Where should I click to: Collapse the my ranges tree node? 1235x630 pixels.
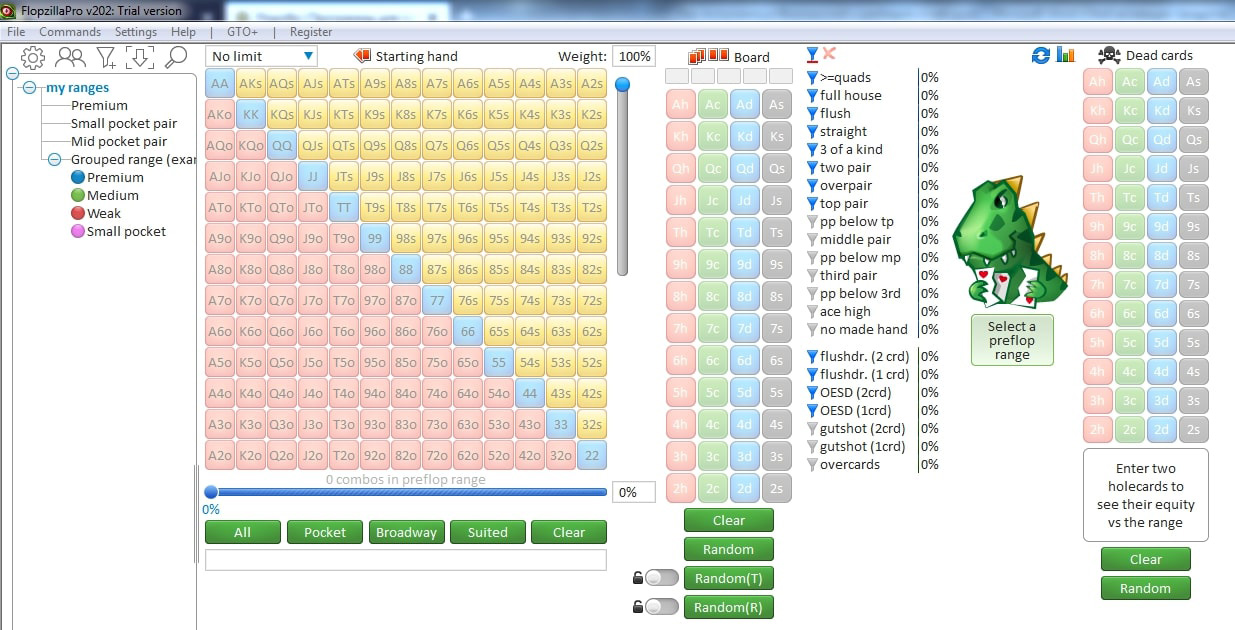(30, 88)
